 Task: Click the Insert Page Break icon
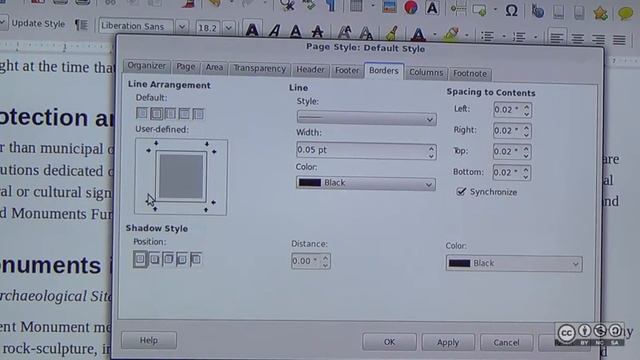coord(458,9)
